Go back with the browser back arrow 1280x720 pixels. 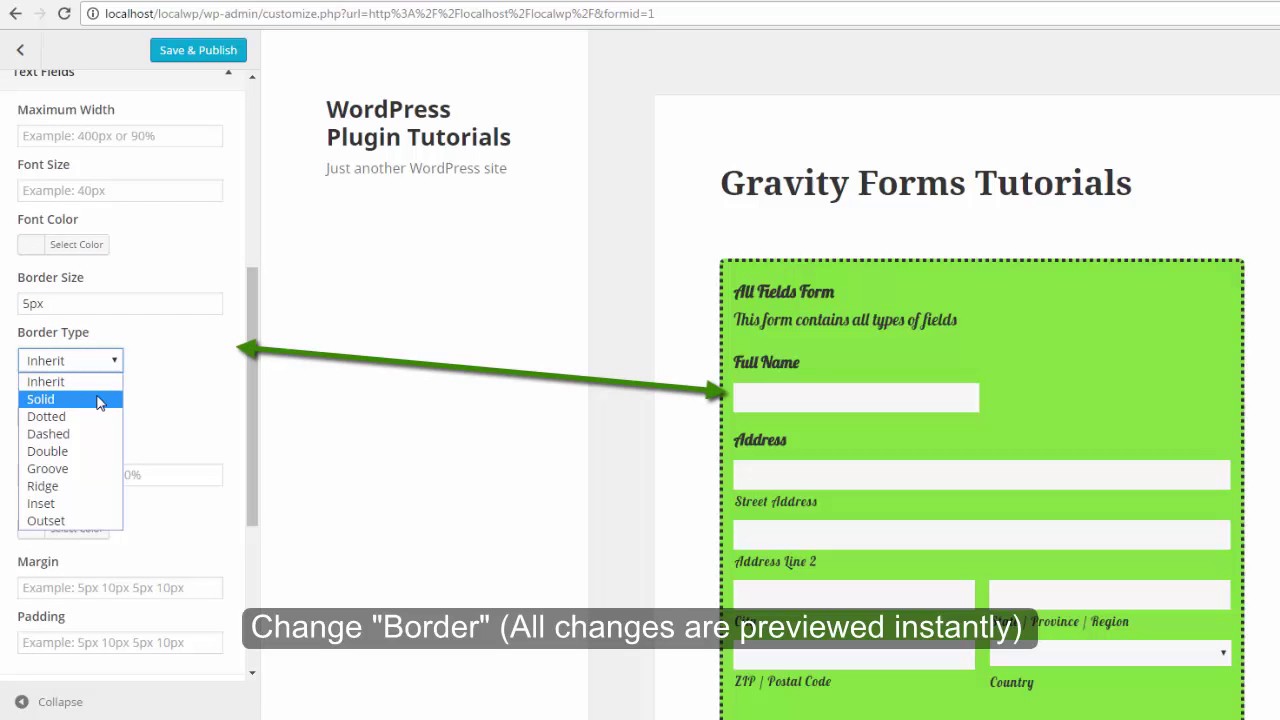coord(15,14)
